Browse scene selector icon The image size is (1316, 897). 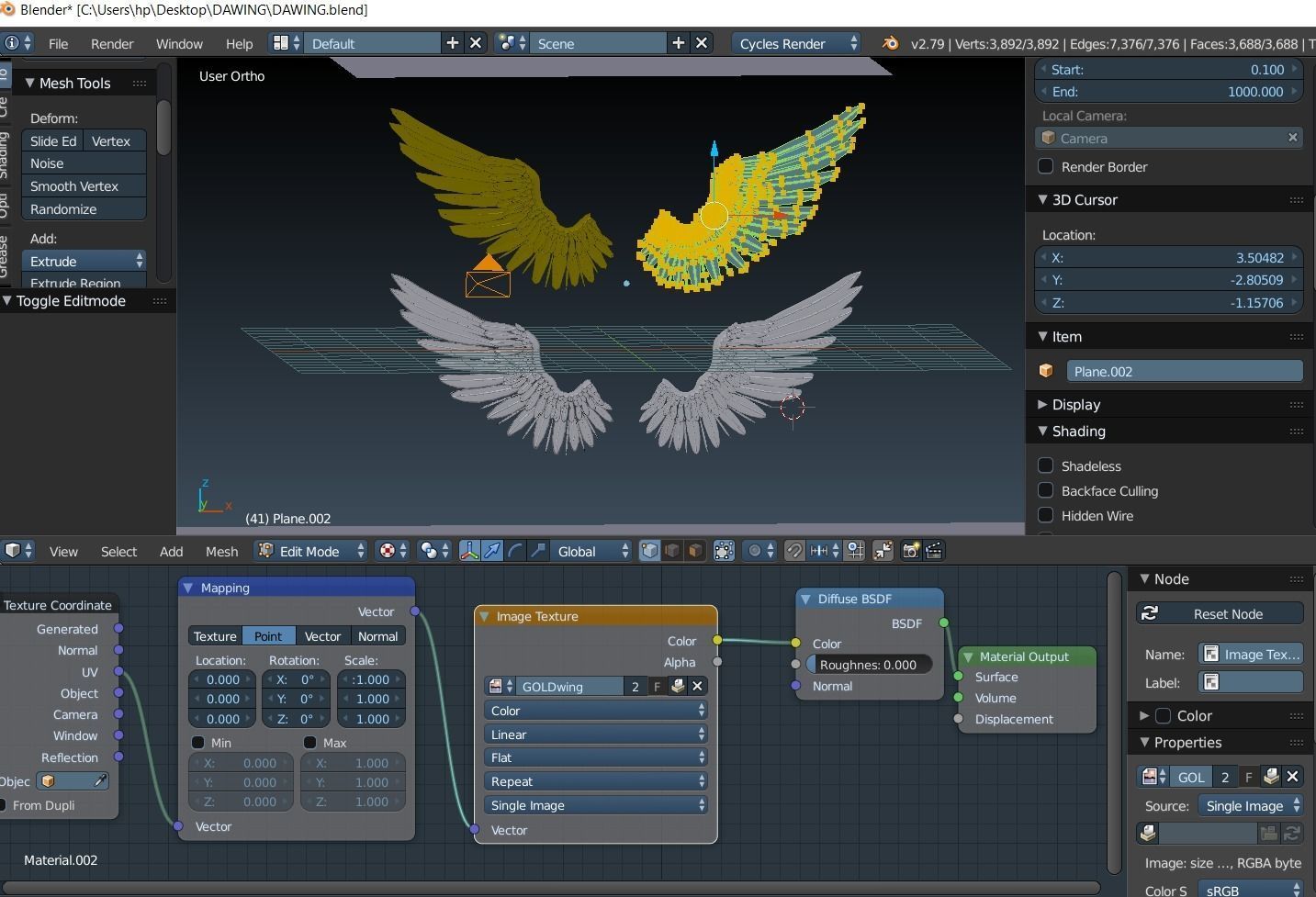[x=512, y=43]
